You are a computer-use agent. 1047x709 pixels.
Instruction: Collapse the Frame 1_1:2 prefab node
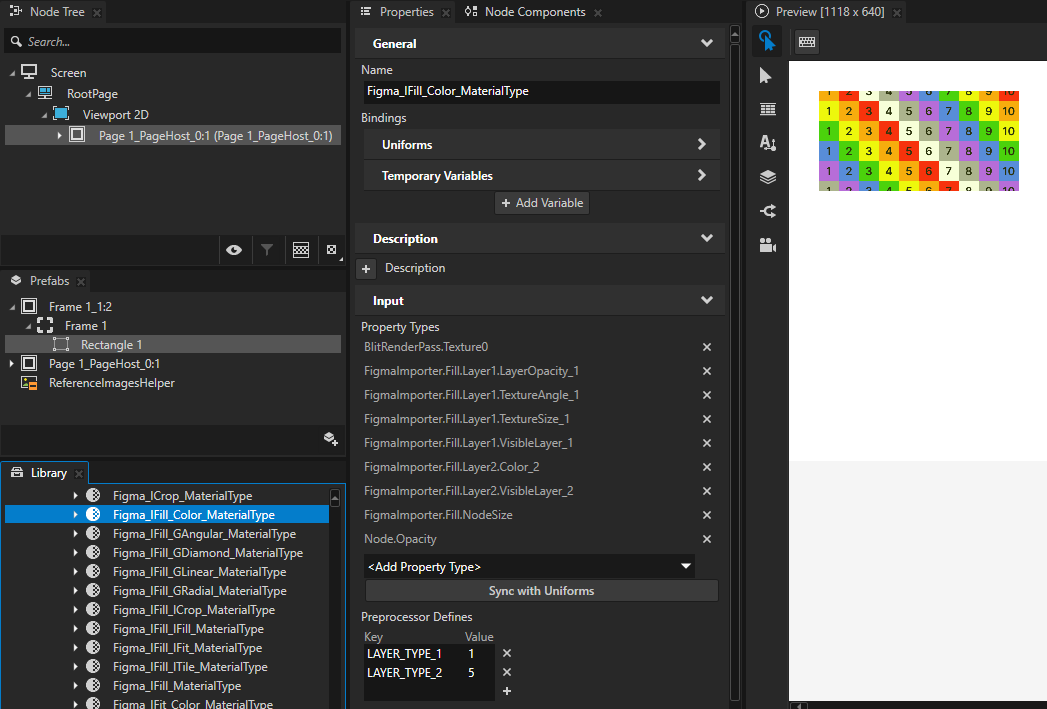pyautogui.click(x=11, y=306)
